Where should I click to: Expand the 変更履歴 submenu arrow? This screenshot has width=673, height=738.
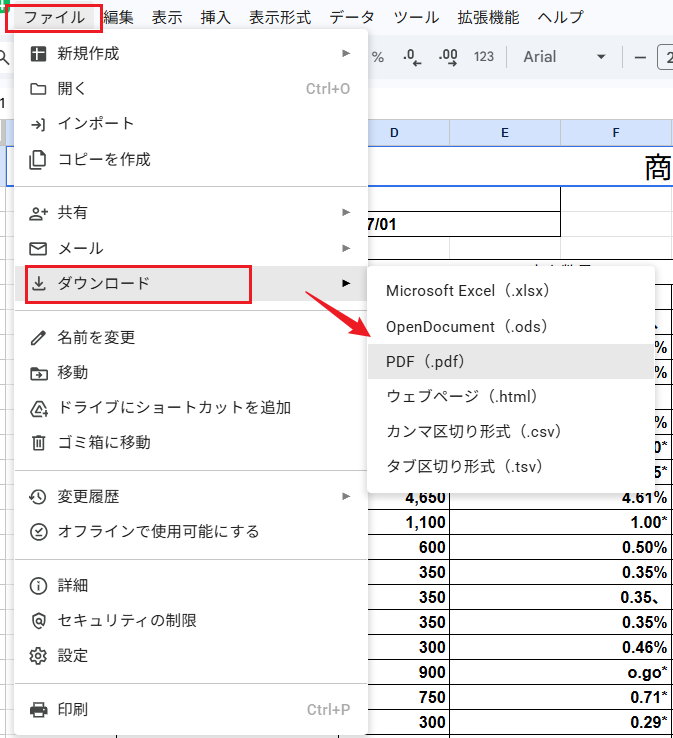click(346, 496)
